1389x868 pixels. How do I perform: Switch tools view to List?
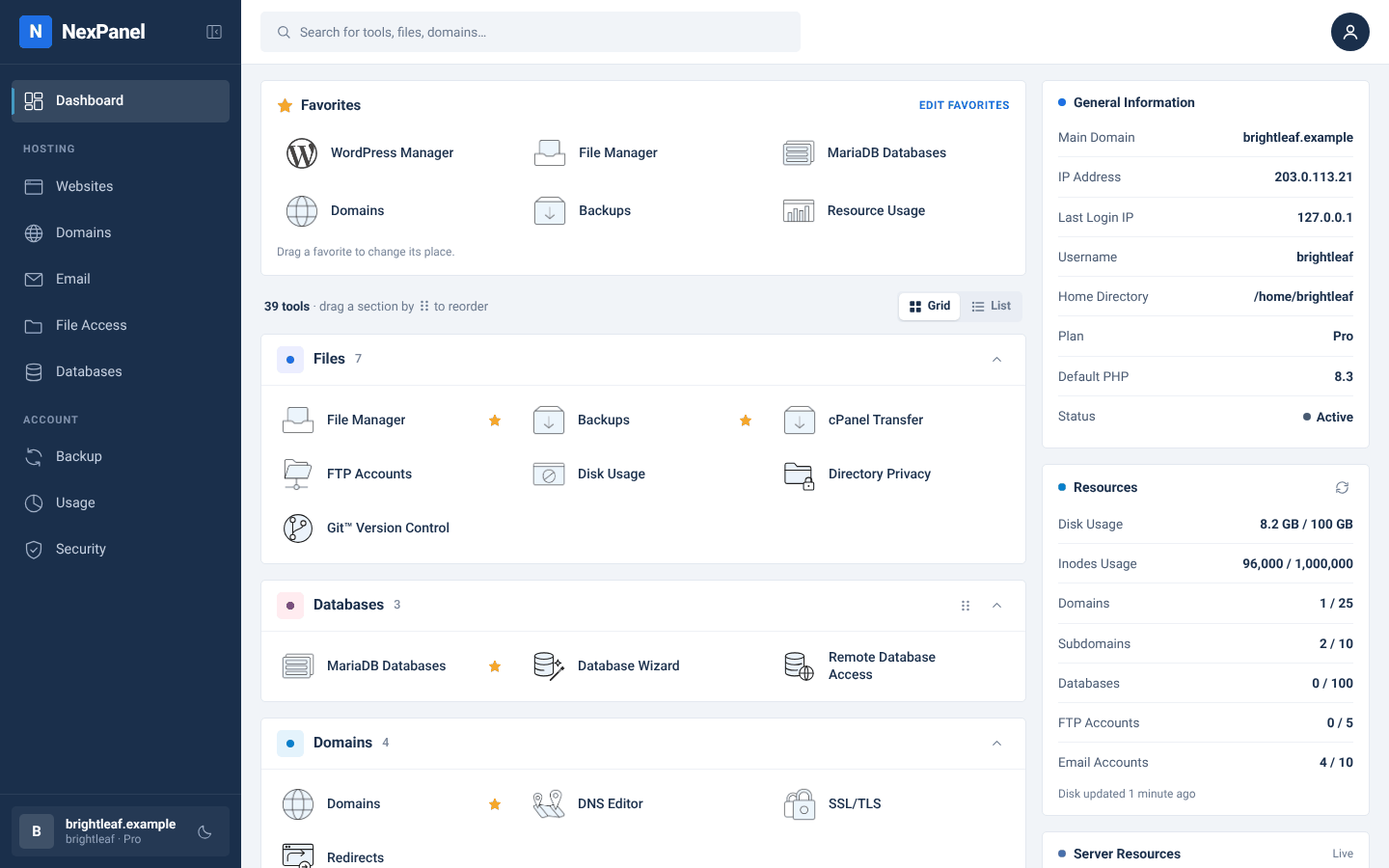[991, 306]
